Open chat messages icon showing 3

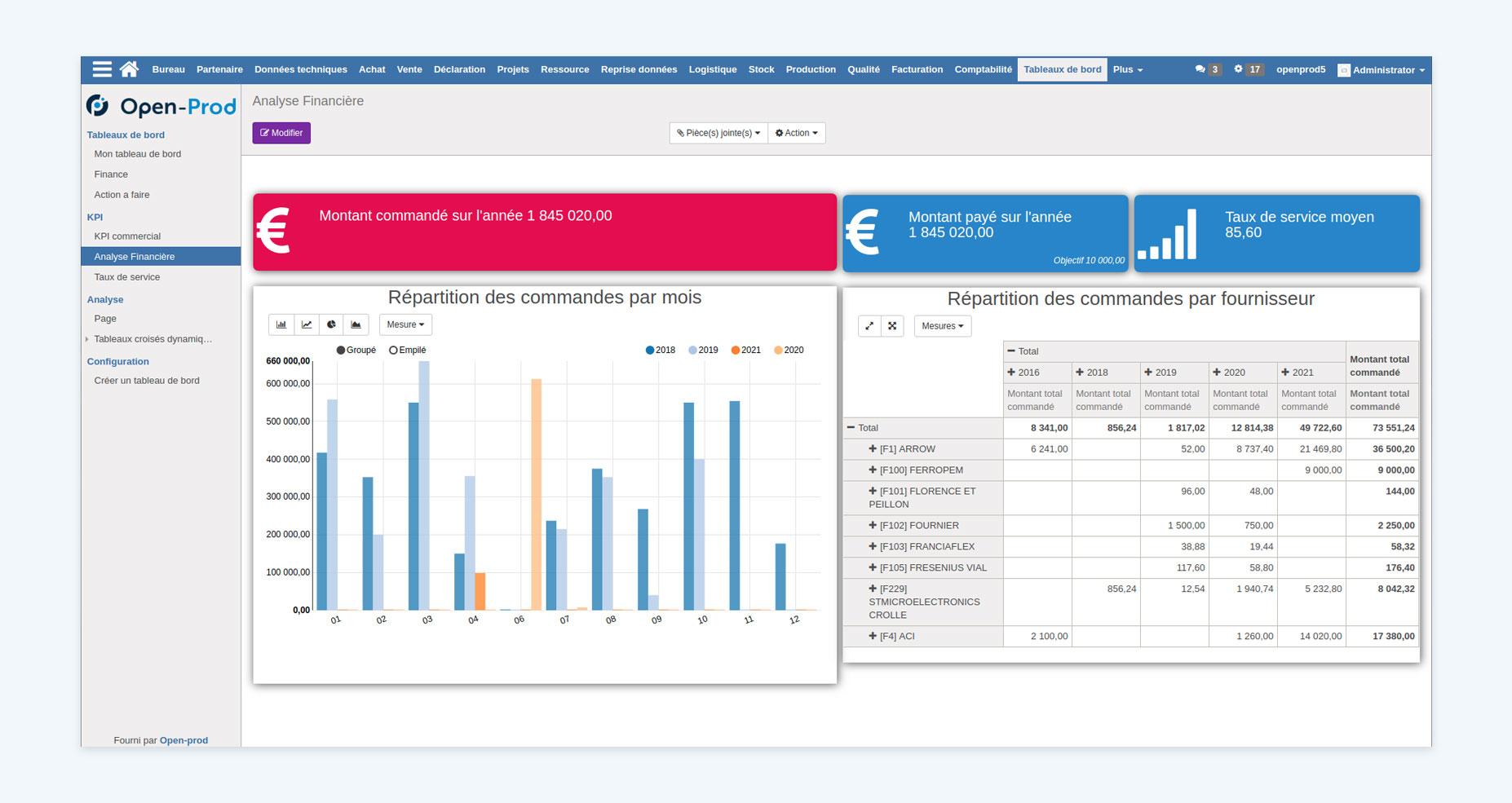[x=1207, y=69]
